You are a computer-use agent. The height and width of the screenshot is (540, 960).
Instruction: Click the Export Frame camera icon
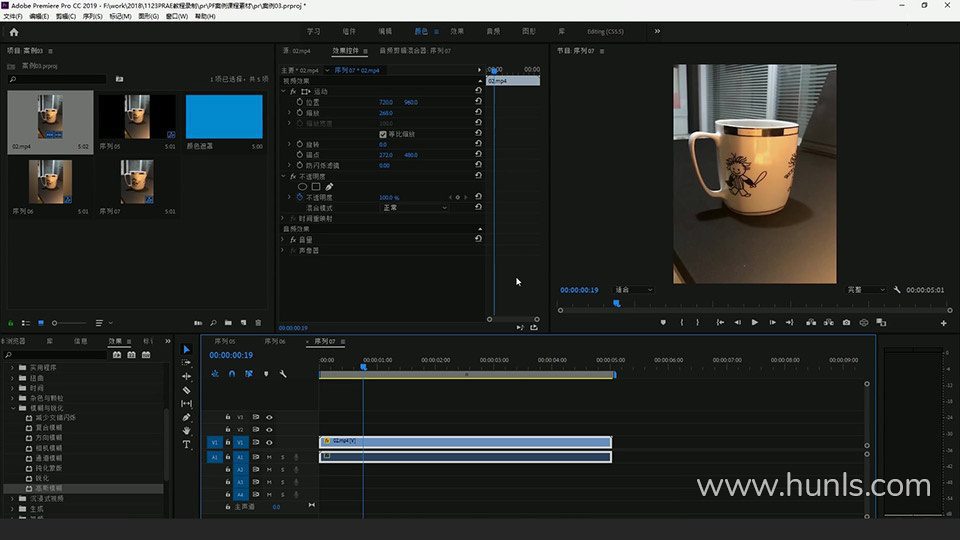[x=847, y=322]
